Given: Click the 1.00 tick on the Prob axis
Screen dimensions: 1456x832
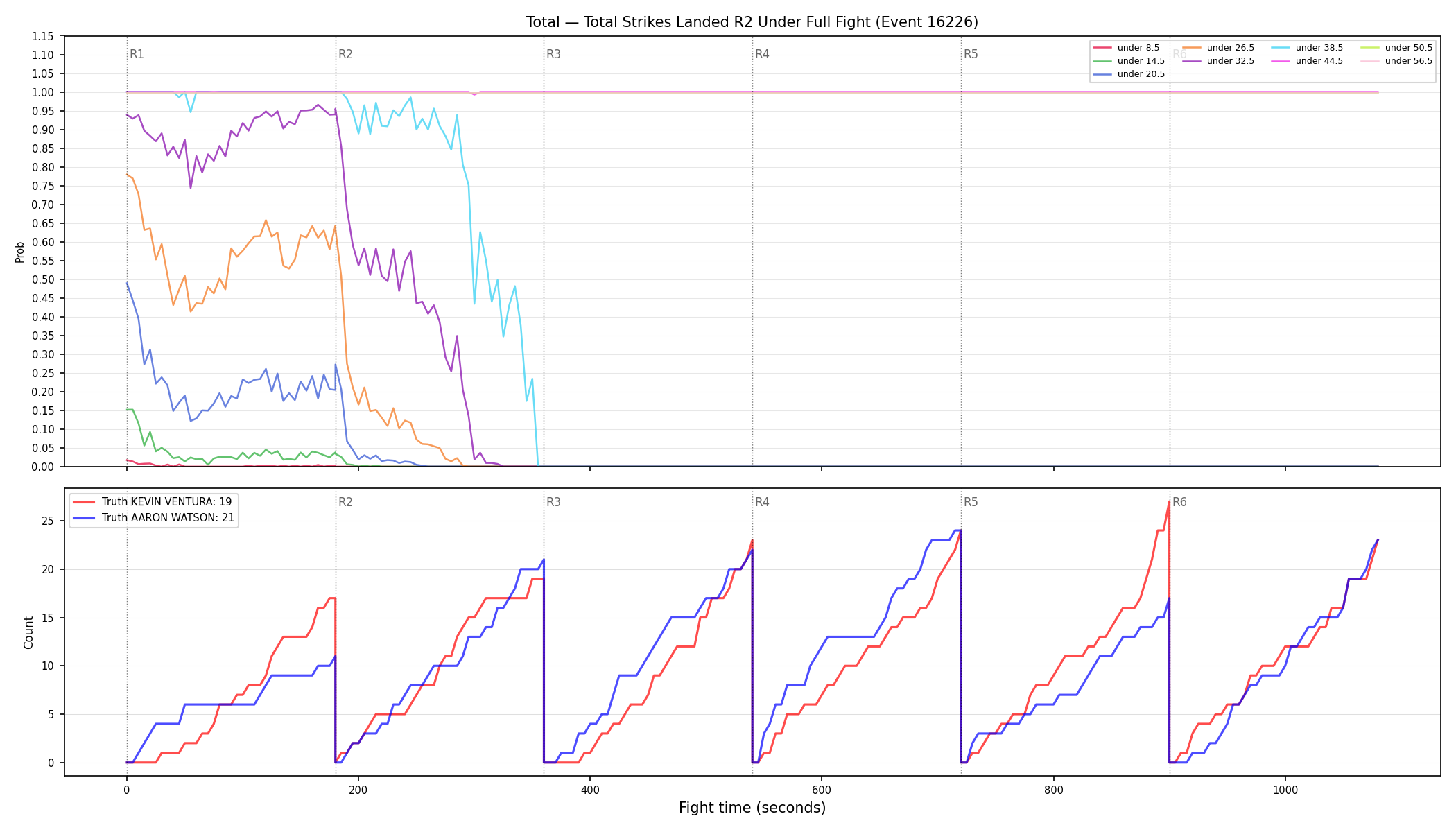Looking at the screenshot, I should [43, 93].
